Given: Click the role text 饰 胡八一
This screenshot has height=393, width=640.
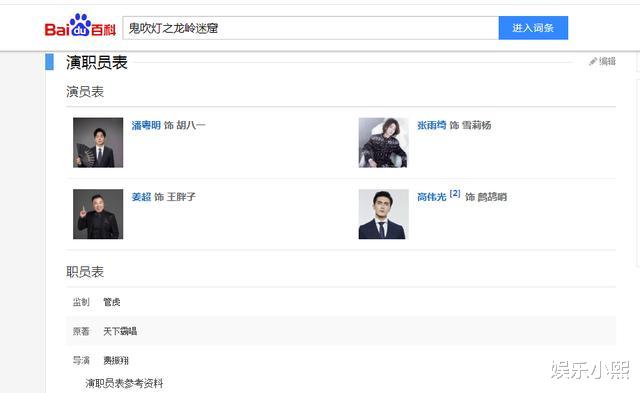Looking at the screenshot, I should pos(184,125).
